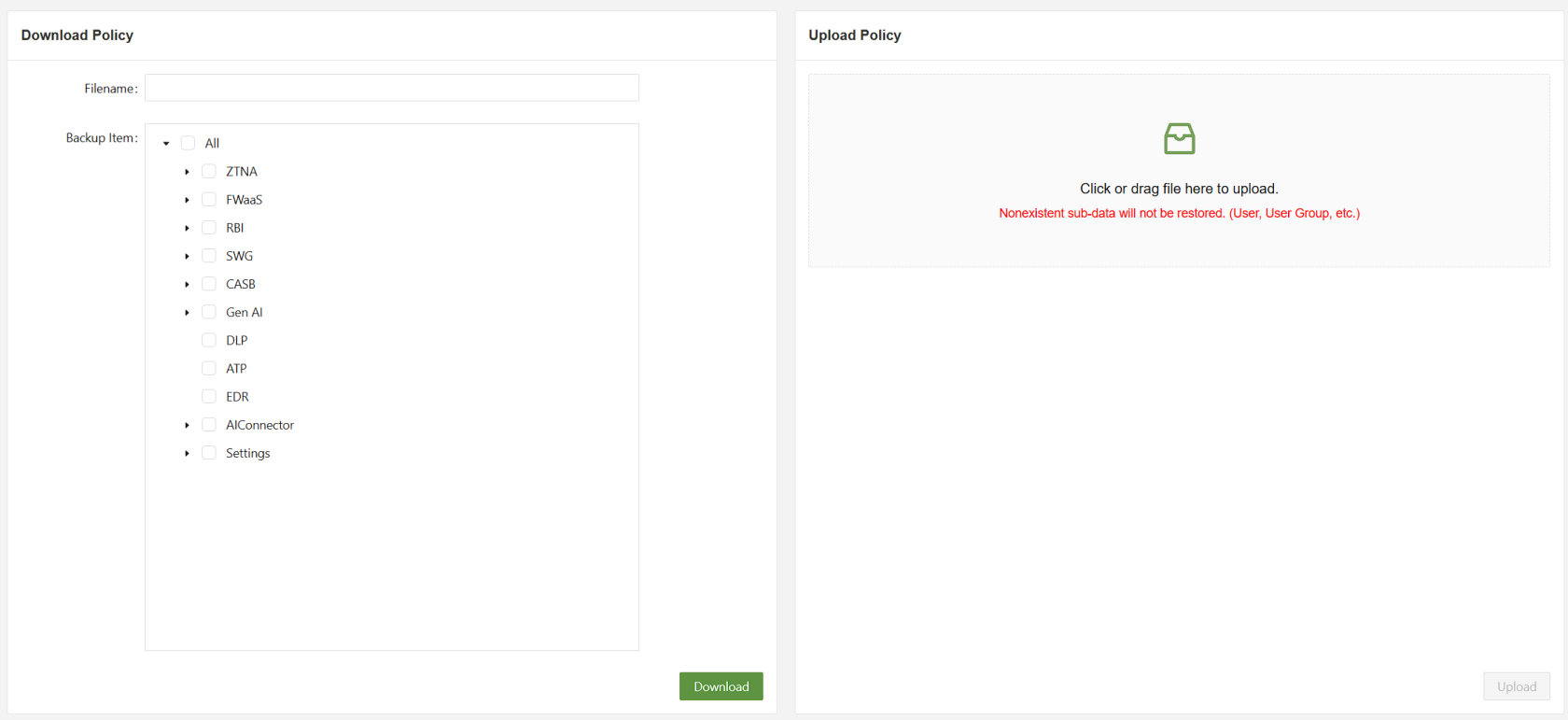Expand the Settings tree node

click(x=188, y=454)
